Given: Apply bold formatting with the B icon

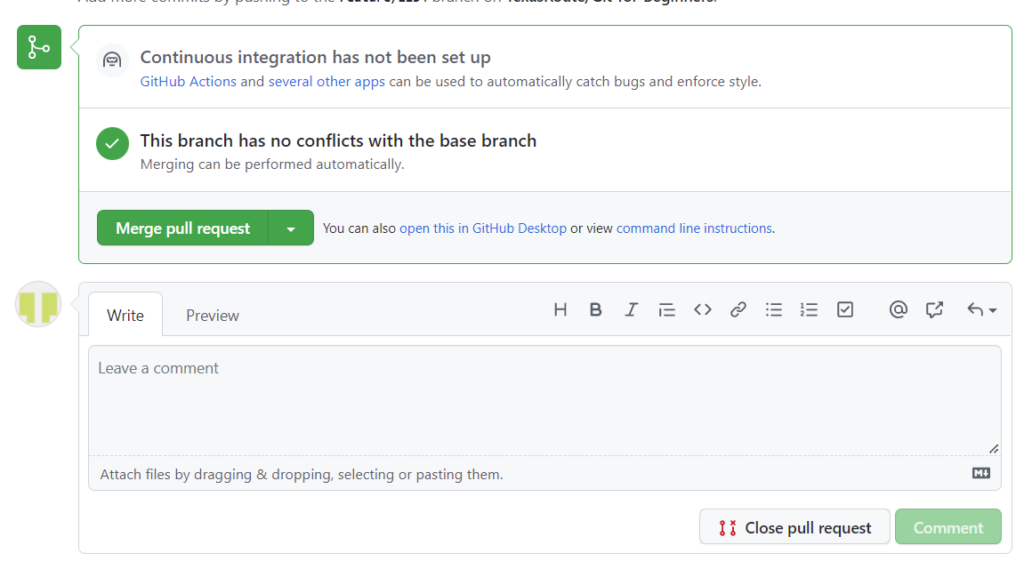Looking at the screenshot, I should point(596,310).
